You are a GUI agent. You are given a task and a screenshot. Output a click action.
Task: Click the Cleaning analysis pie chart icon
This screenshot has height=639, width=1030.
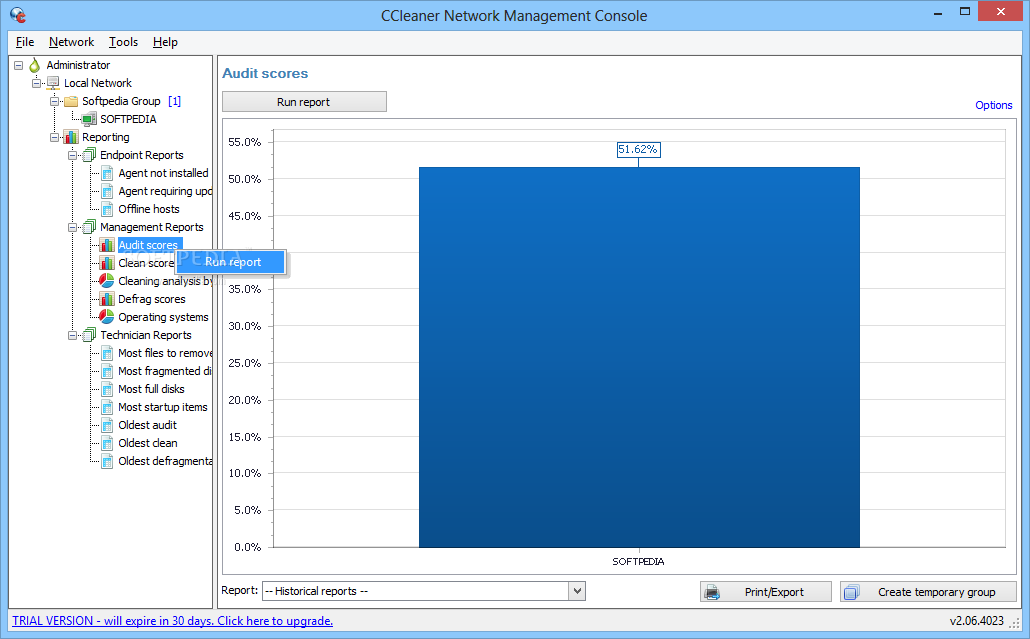click(106, 281)
